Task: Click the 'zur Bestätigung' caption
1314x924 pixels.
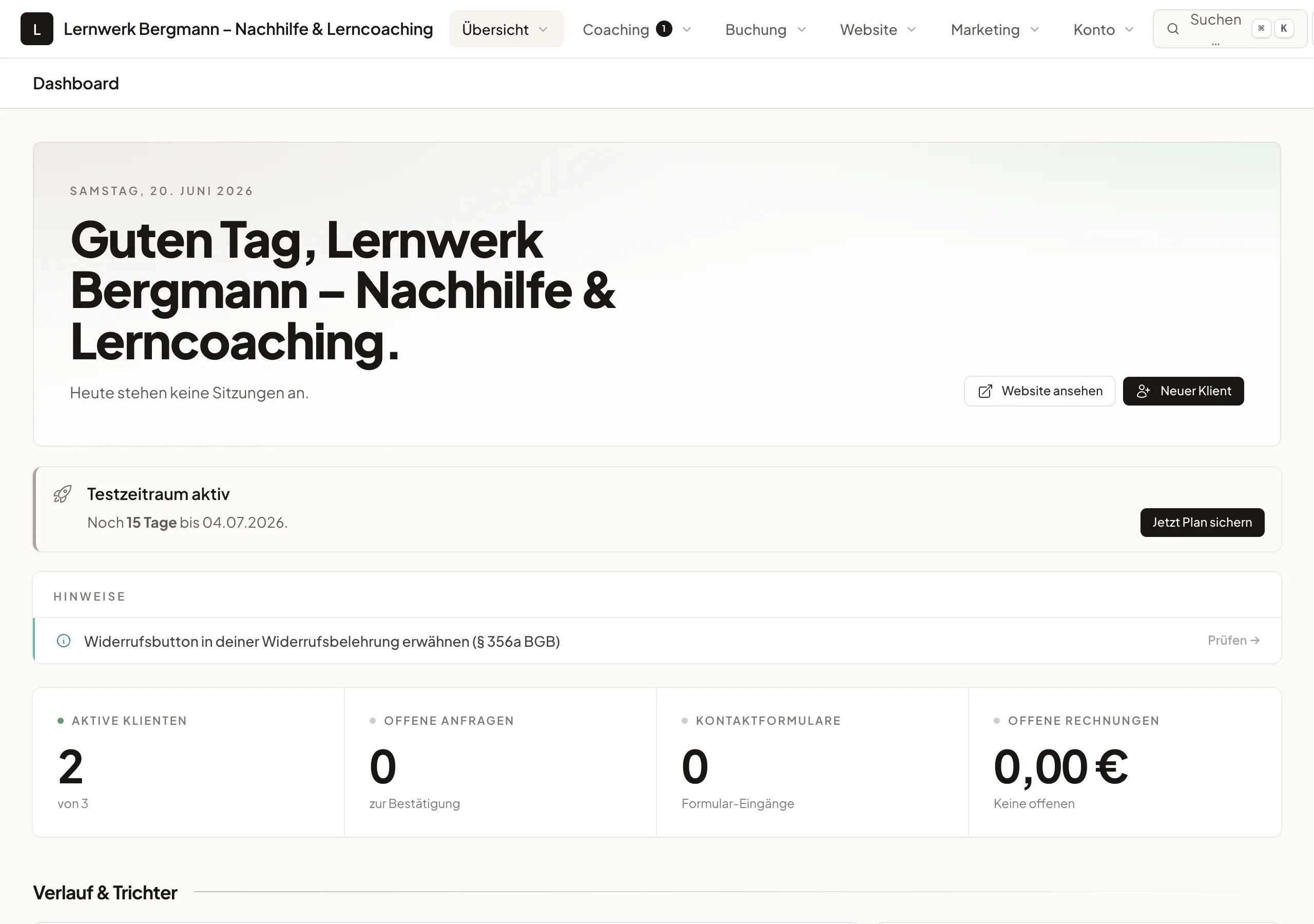Action: [x=415, y=804]
